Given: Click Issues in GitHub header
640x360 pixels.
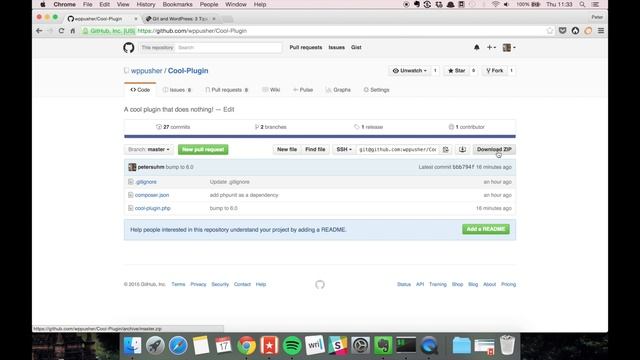Looking at the screenshot, I should pyautogui.click(x=337, y=47).
